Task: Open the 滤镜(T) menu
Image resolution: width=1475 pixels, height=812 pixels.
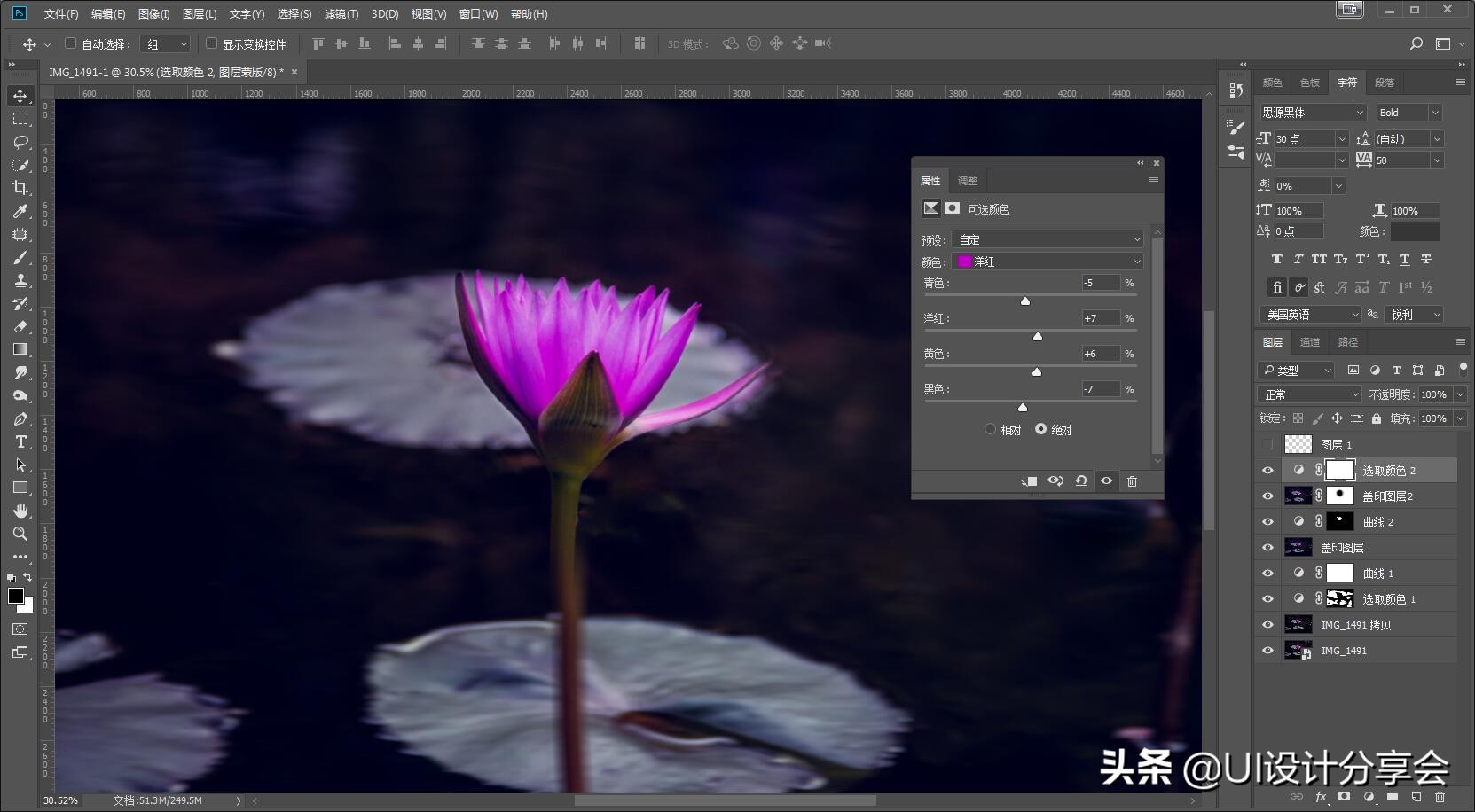Action: (x=341, y=14)
